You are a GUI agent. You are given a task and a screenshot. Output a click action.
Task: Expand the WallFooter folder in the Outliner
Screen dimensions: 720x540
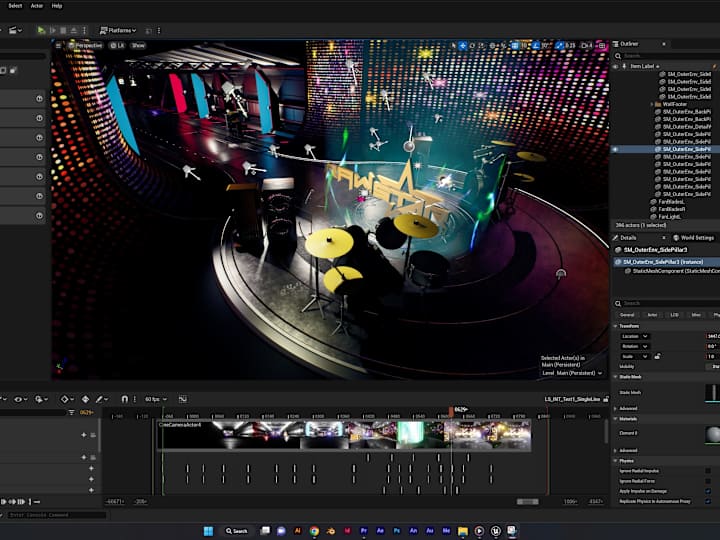[x=652, y=105]
